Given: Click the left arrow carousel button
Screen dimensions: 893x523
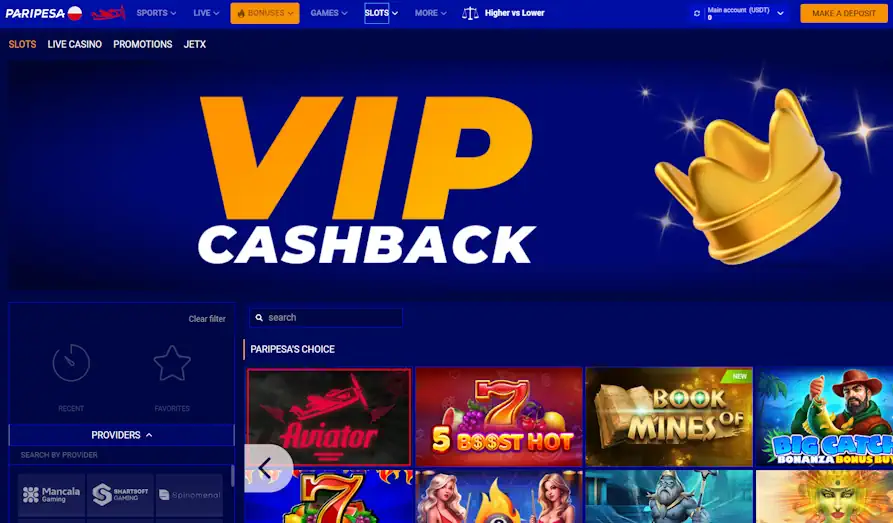Looking at the screenshot, I should click(x=269, y=468).
